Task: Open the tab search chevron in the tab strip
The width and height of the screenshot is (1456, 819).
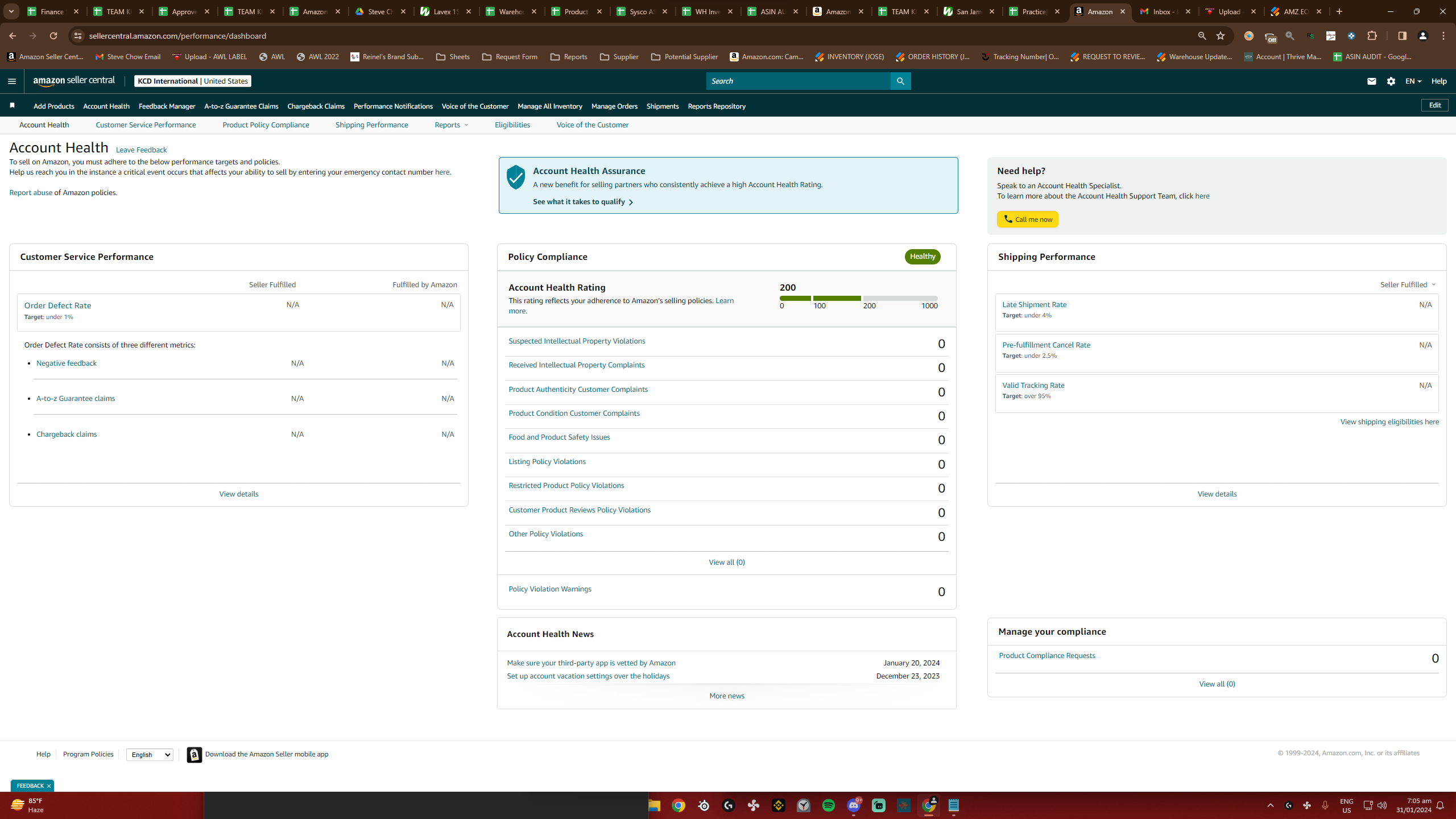Action: 11,11
